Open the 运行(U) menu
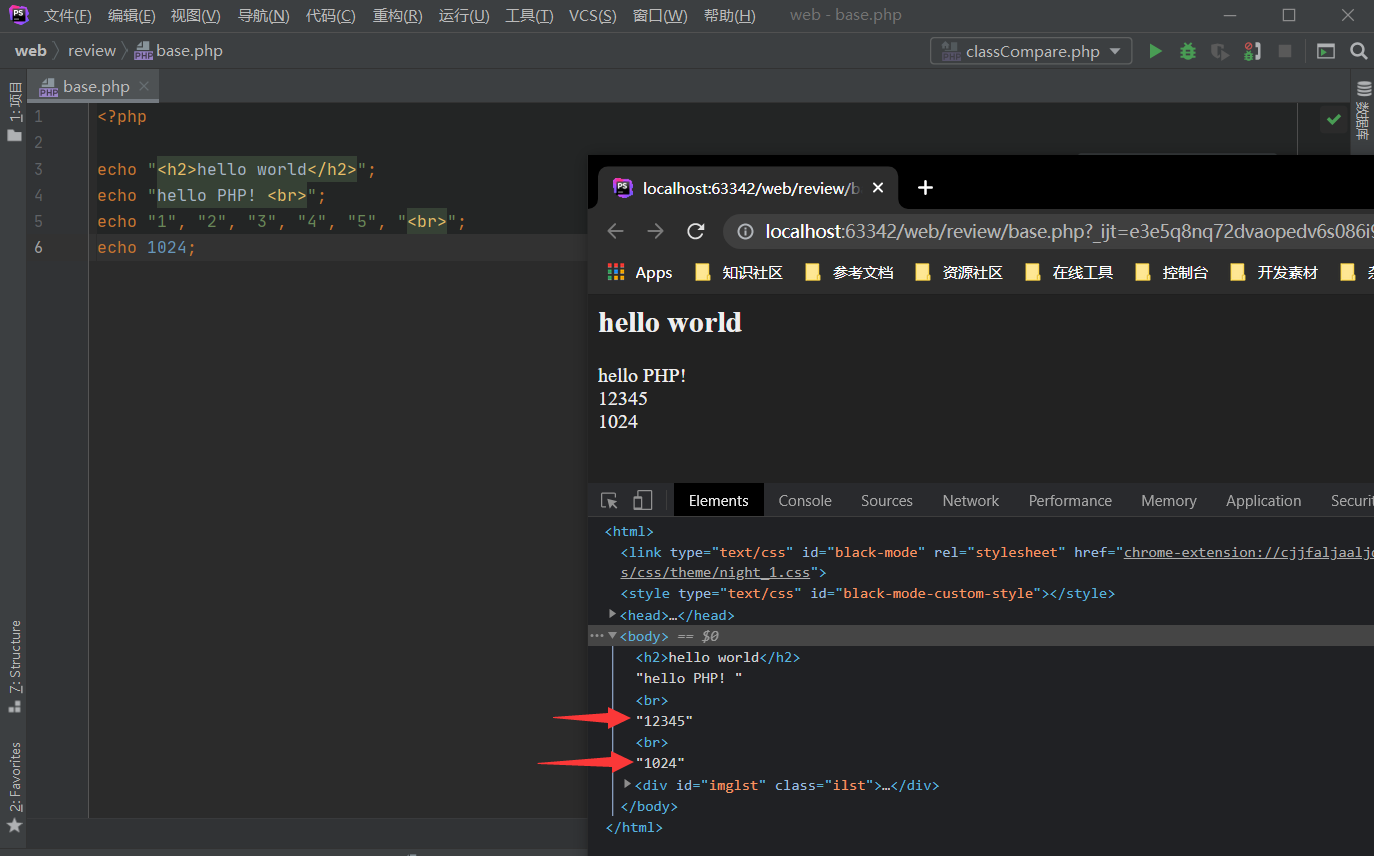The height and width of the screenshot is (856, 1374). click(x=464, y=16)
